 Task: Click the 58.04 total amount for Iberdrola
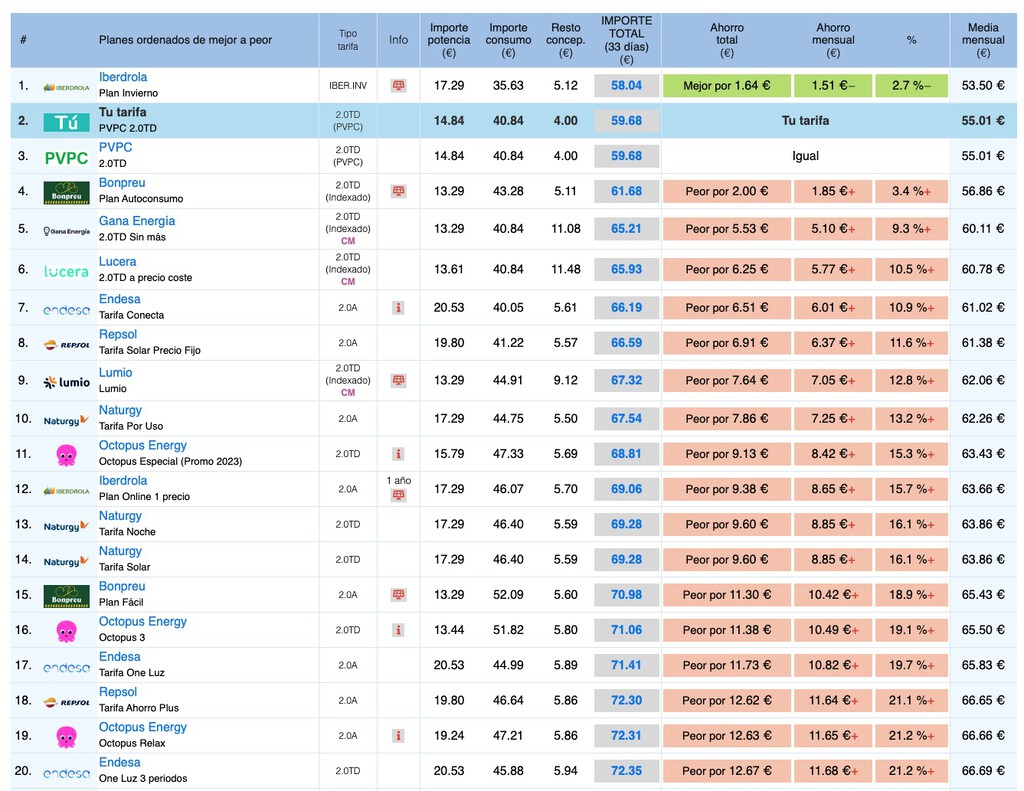click(x=626, y=86)
